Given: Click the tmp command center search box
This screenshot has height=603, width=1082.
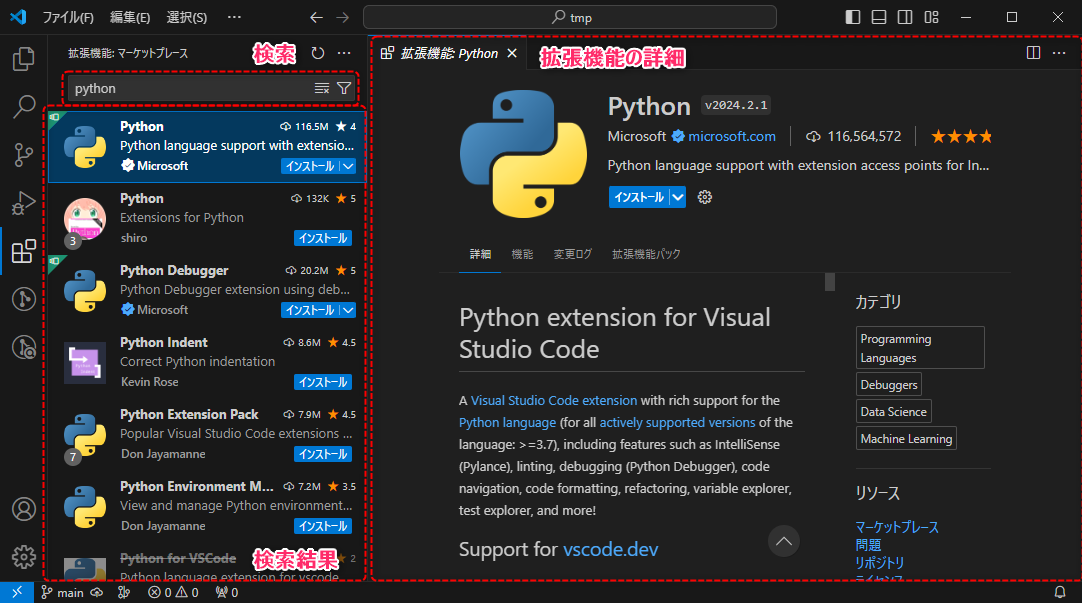Looking at the screenshot, I should coord(570,17).
